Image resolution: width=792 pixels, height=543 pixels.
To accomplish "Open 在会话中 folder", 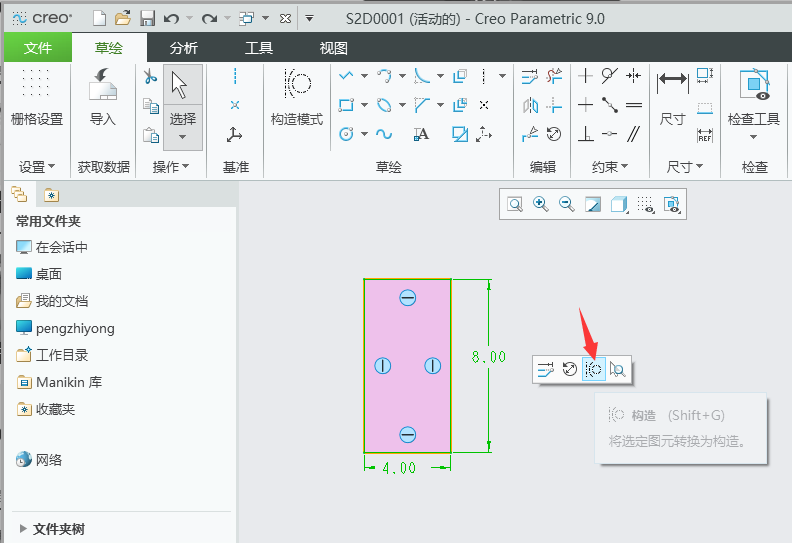I will pos(52,247).
